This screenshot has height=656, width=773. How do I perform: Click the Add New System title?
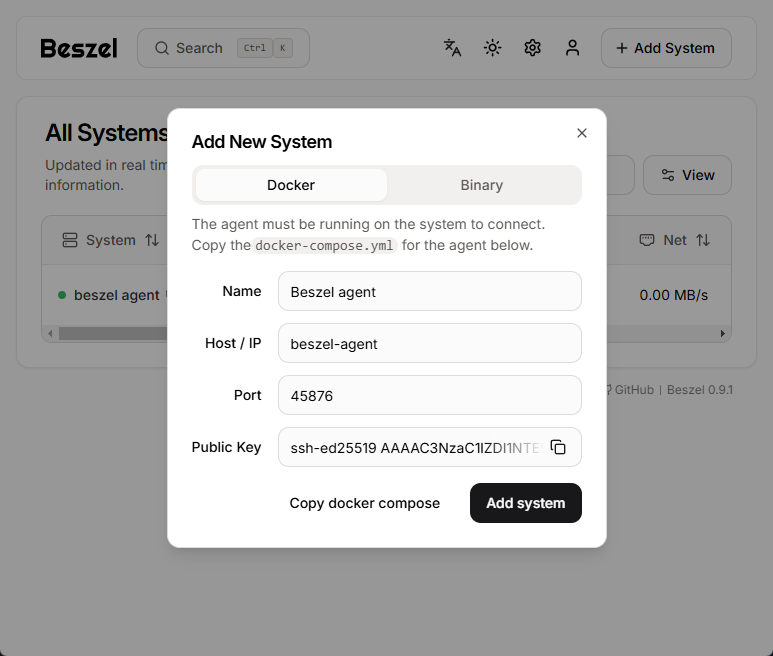(x=262, y=142)
